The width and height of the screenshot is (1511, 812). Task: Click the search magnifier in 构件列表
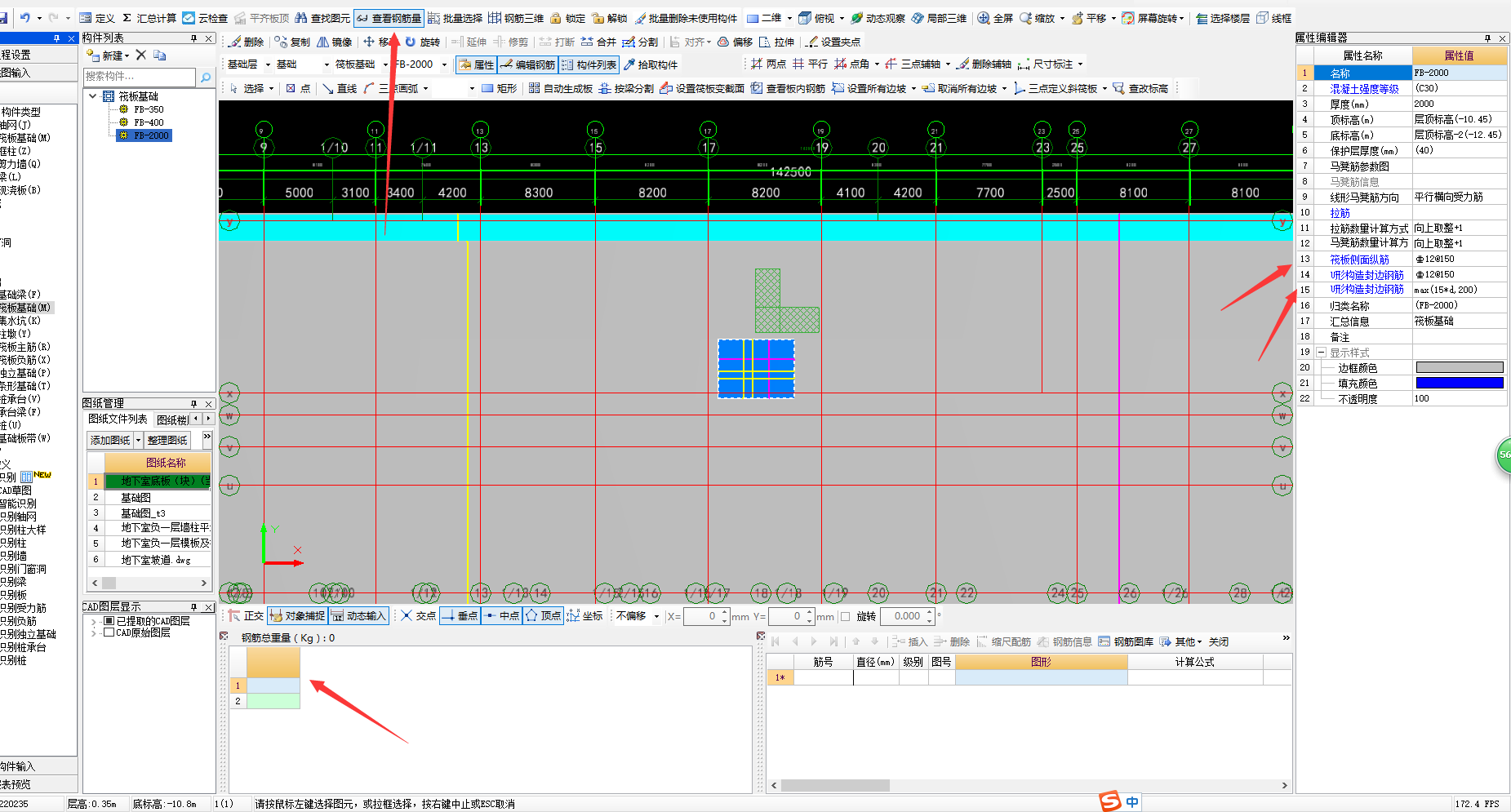point(206,77)
